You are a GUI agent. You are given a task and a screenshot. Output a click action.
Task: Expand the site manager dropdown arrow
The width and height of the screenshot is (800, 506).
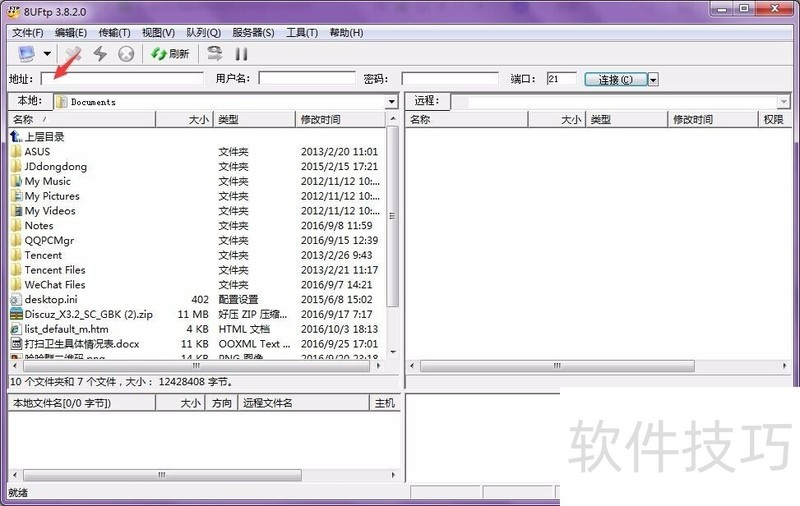[x=47, y=53]
